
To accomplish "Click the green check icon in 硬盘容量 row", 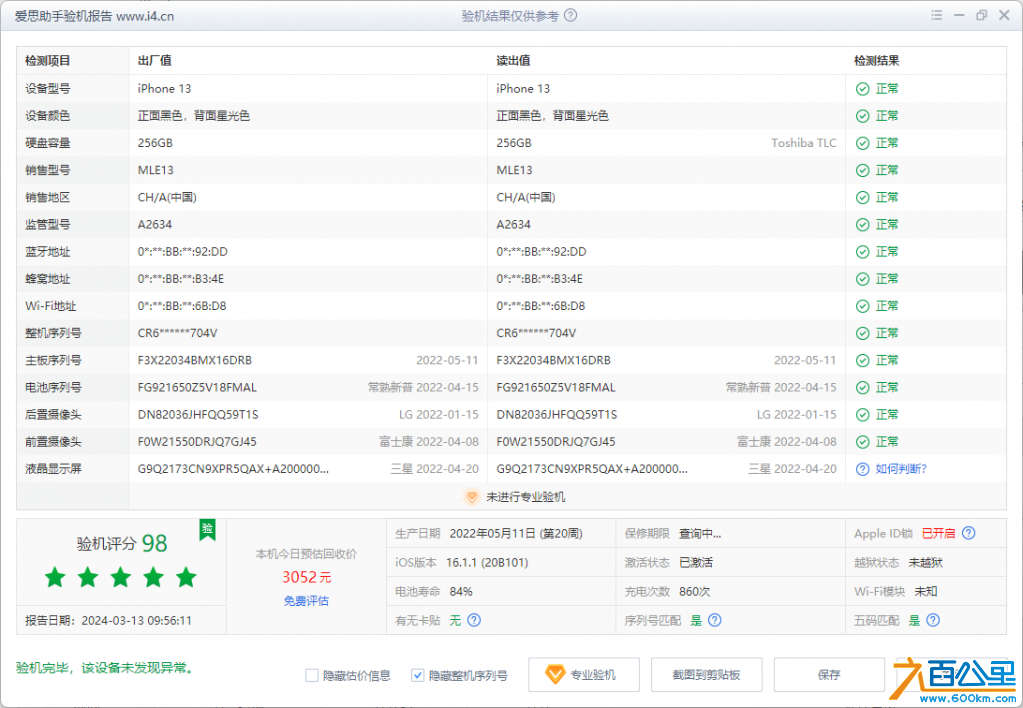I will [863, 144].
